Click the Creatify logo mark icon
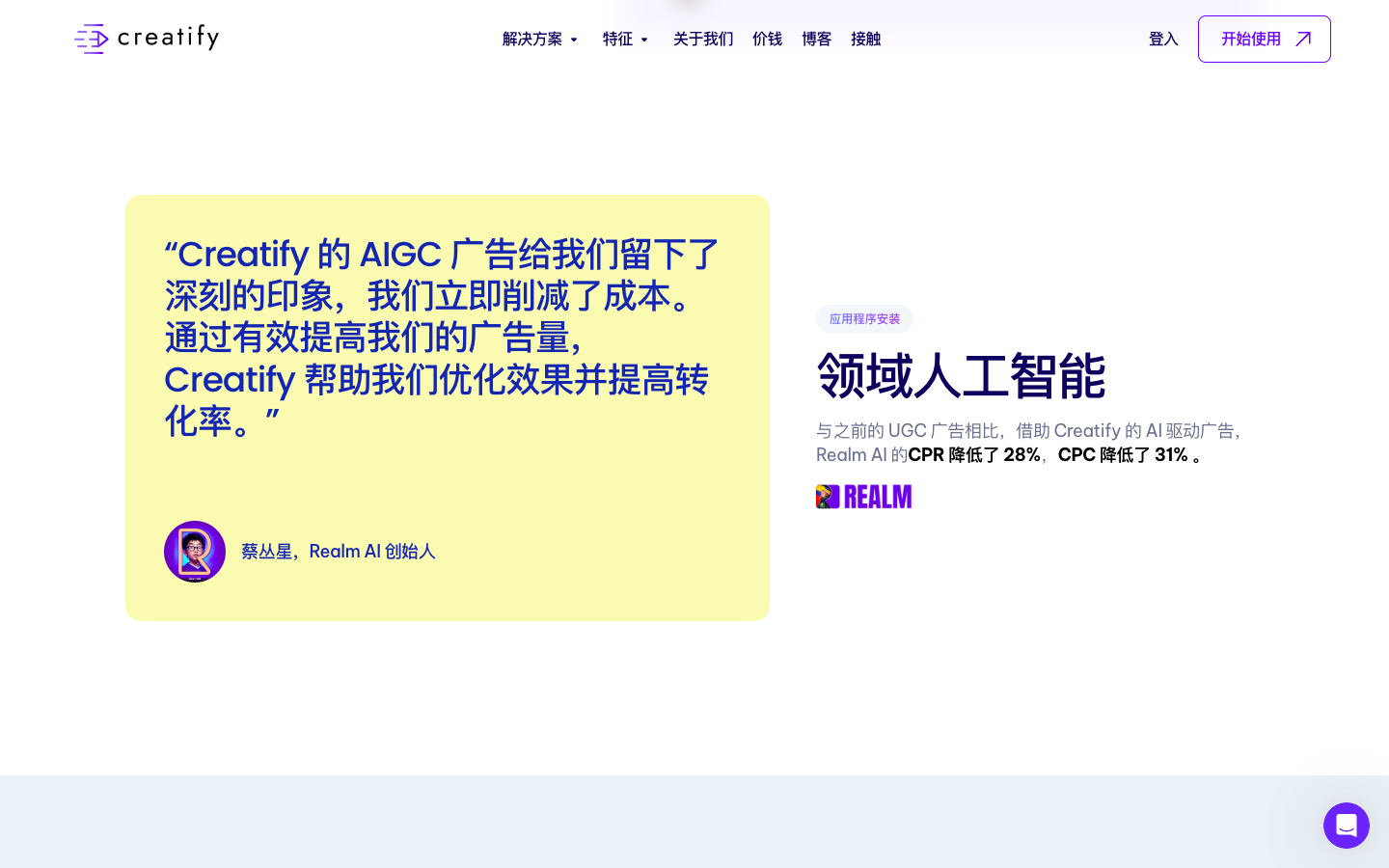1389x868 pixels. coord(92,39)
